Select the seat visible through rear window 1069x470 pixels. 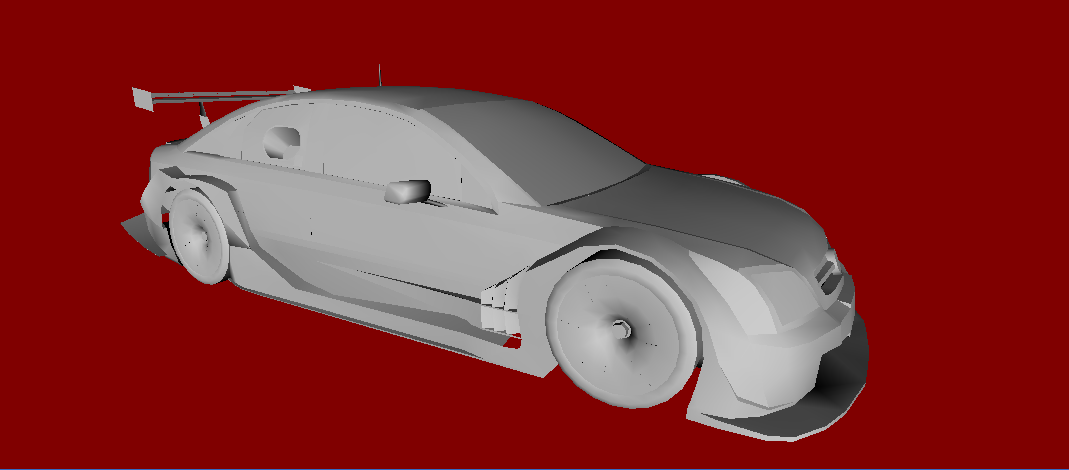(282, 143)
